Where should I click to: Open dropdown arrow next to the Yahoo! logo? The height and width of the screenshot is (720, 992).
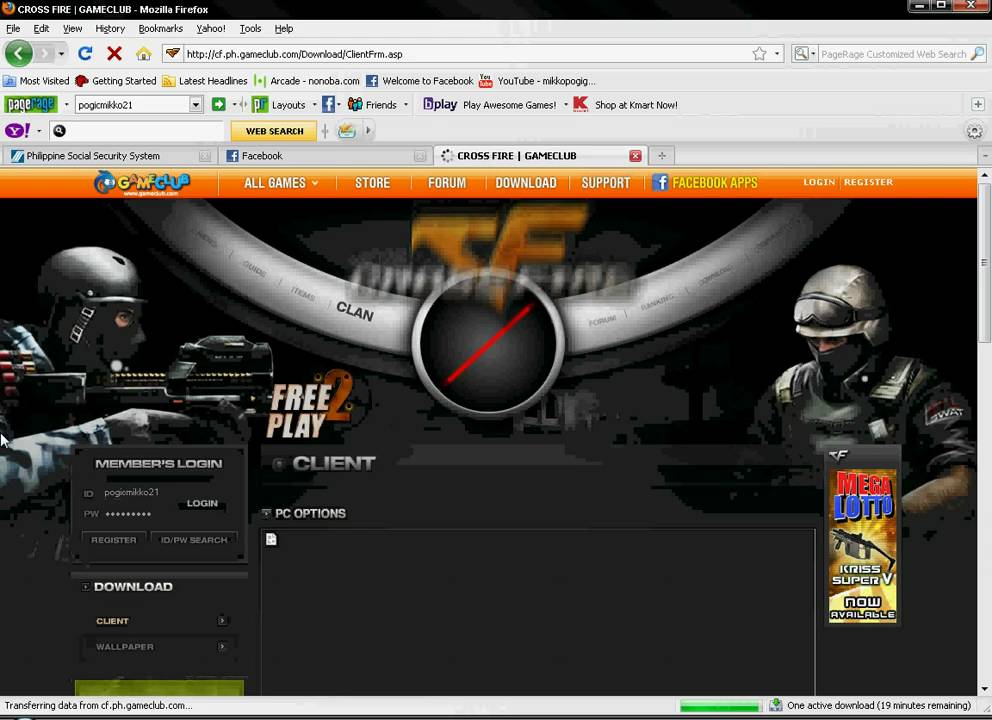click(x=39, y=131)
